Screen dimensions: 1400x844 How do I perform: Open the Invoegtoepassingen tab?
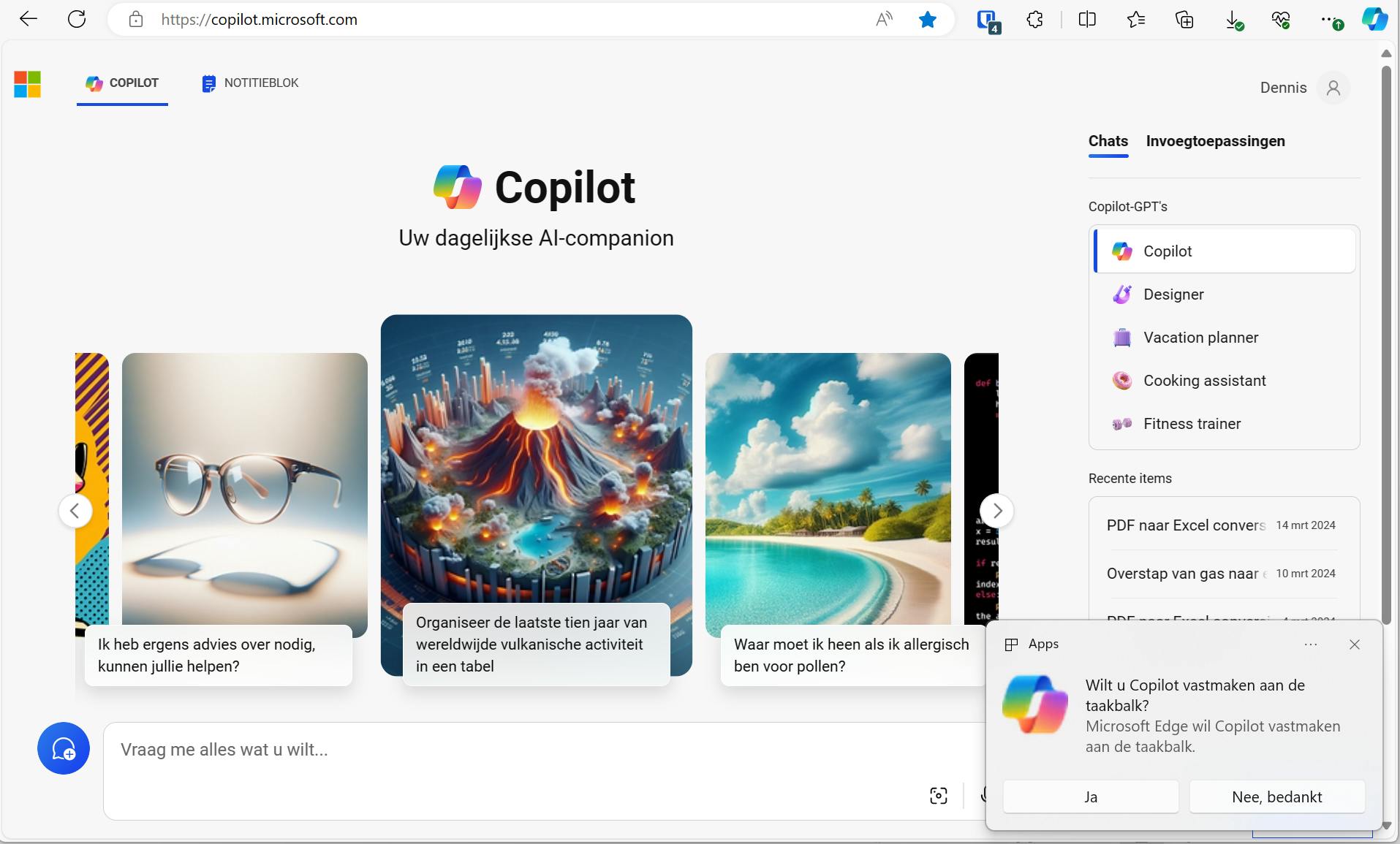(x=1215, y=141)
